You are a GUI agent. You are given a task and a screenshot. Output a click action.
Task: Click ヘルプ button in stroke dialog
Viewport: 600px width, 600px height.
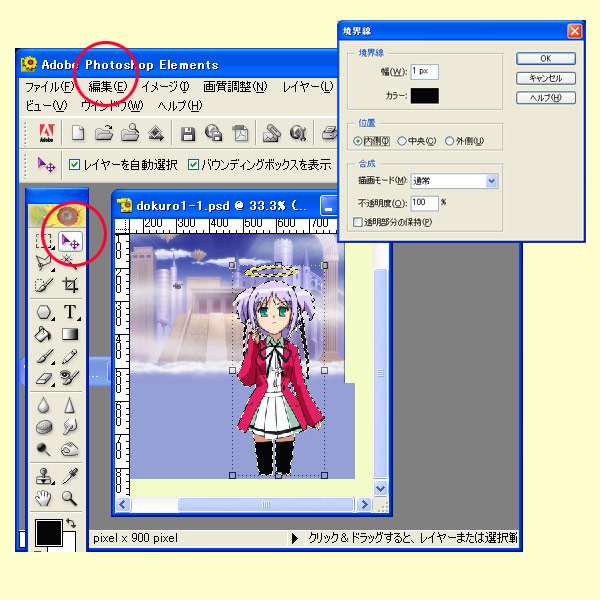(546, 98)
